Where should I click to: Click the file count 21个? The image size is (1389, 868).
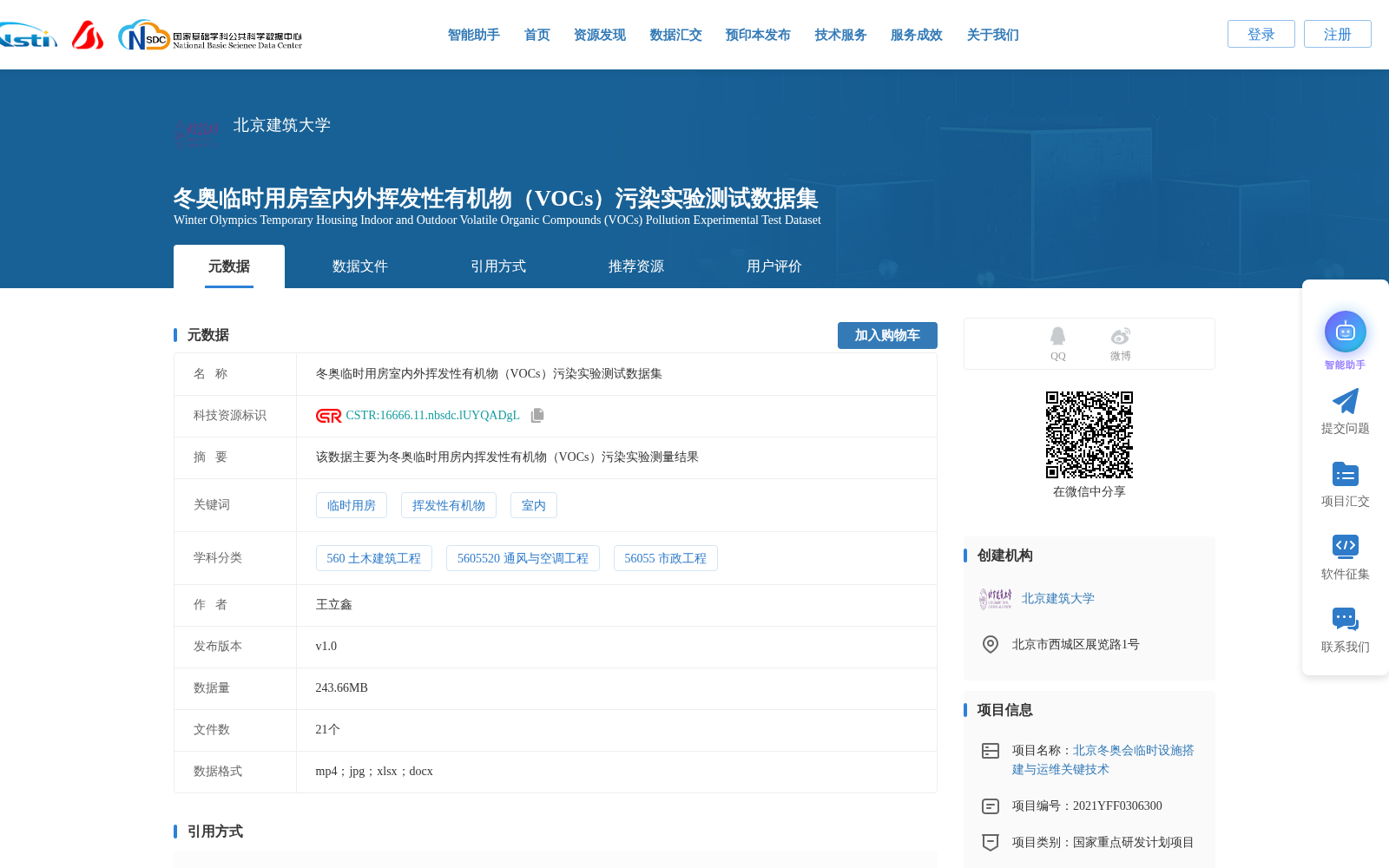(x=328, y=730)
